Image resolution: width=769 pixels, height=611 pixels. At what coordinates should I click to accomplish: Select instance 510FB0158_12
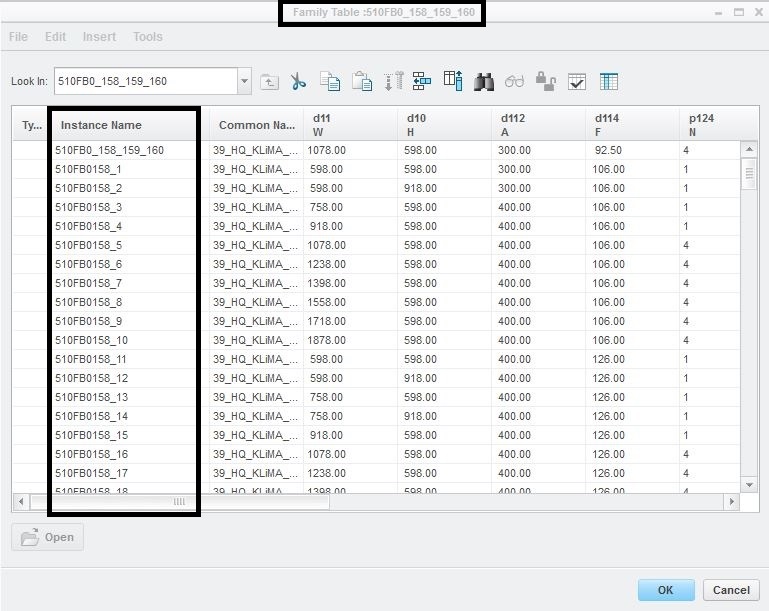pyautogui.click(x=91, y=379)
